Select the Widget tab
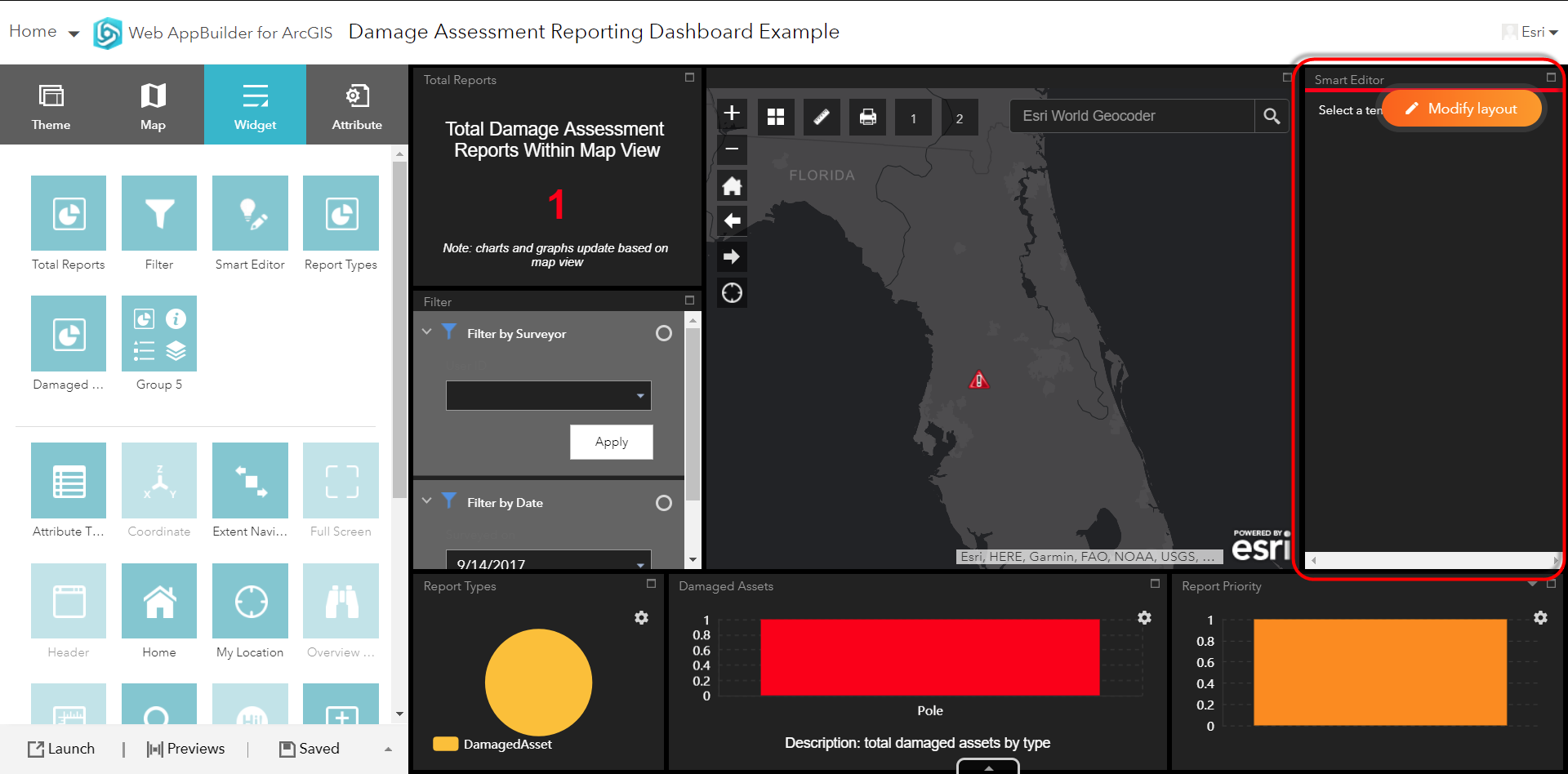The width and height of the screenshot is (1568, 774). pyautogui.click(x=255, y=105)
